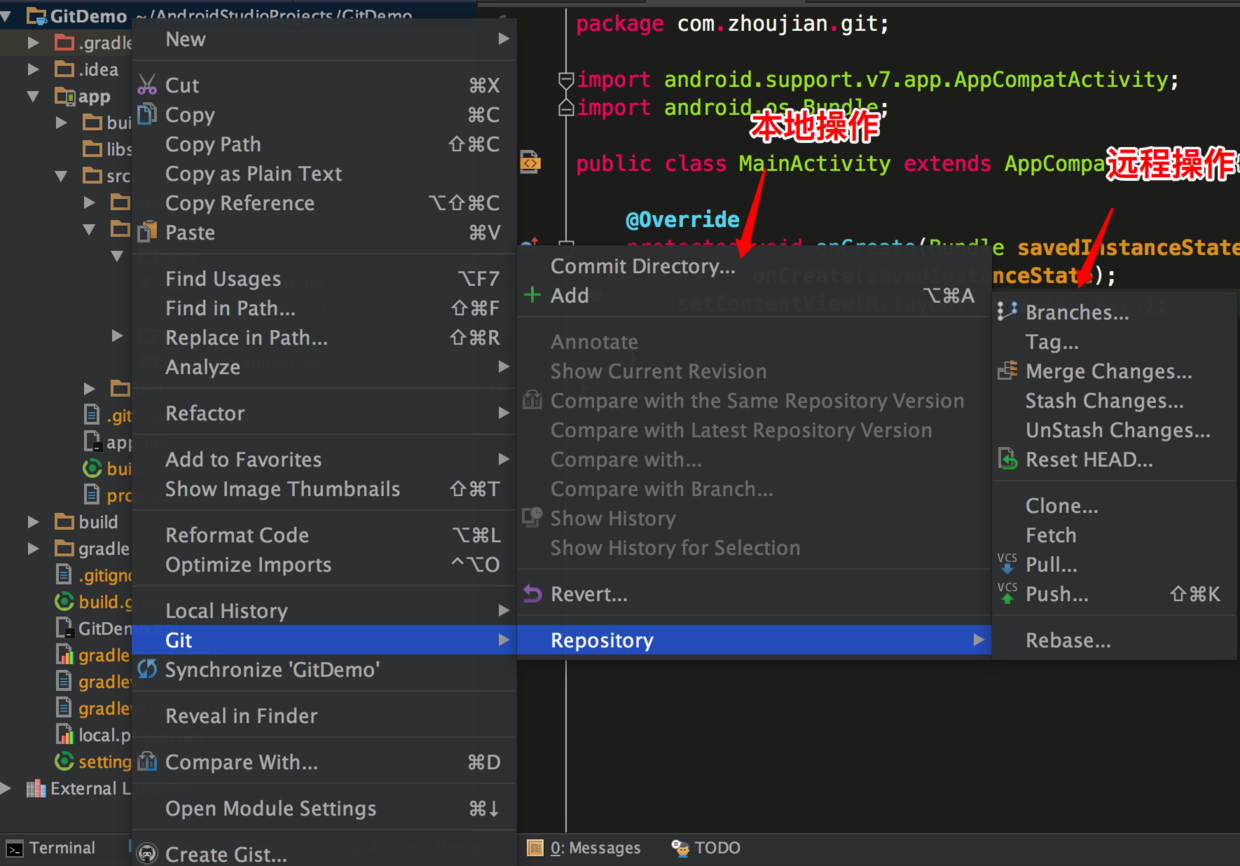The image size is (1240, 866).
Task: Click the Reset HEAD icon
Action: (1007, 460)
